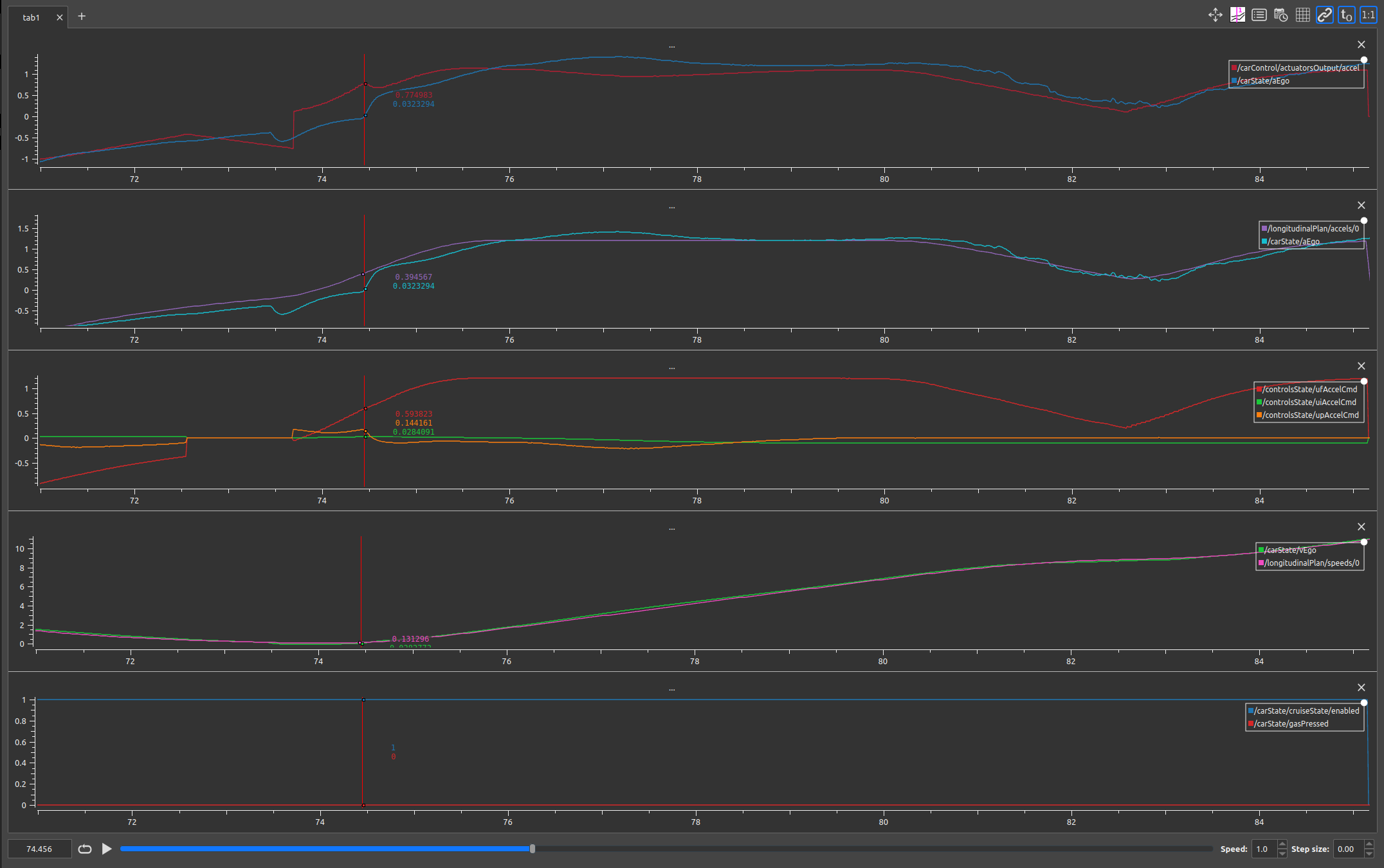Increase the Speed value with up arrow
This screenshot has width=1384, height=868.
1282,844
